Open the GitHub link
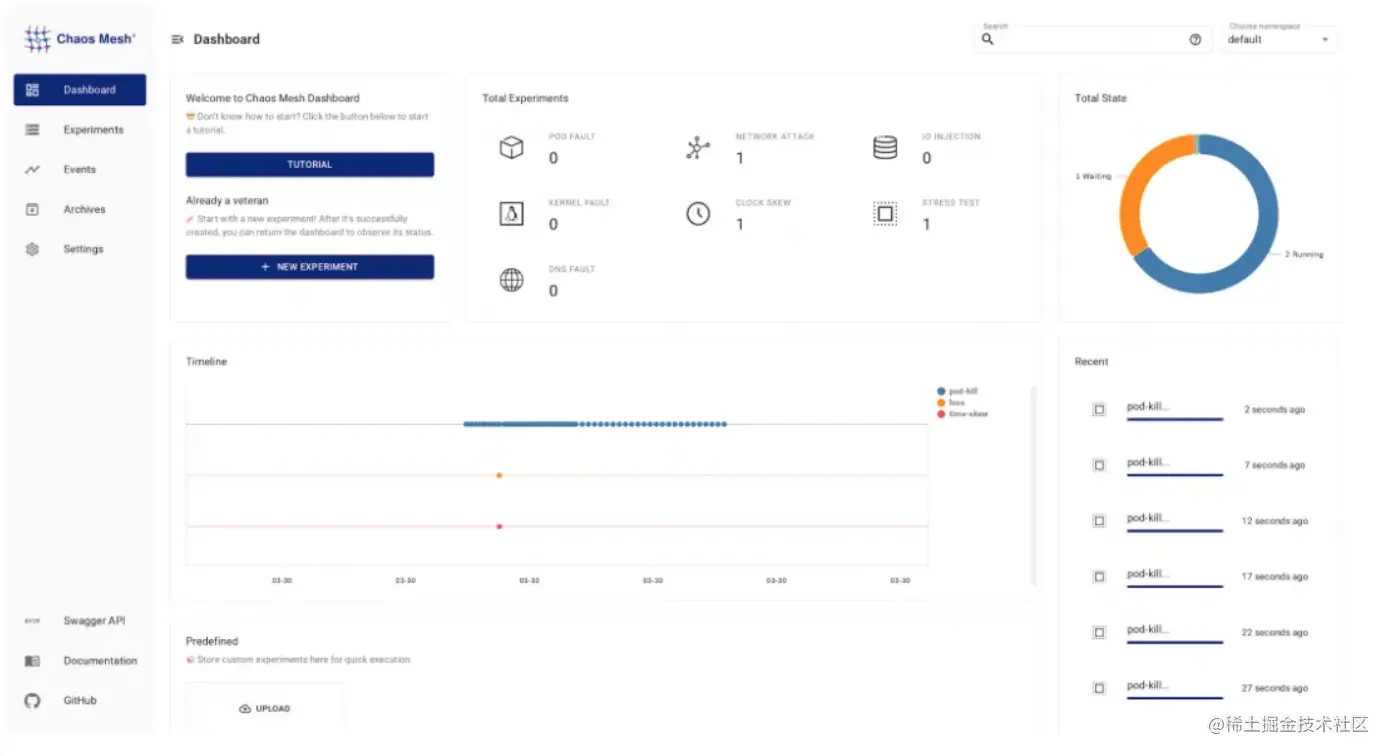 80,701
